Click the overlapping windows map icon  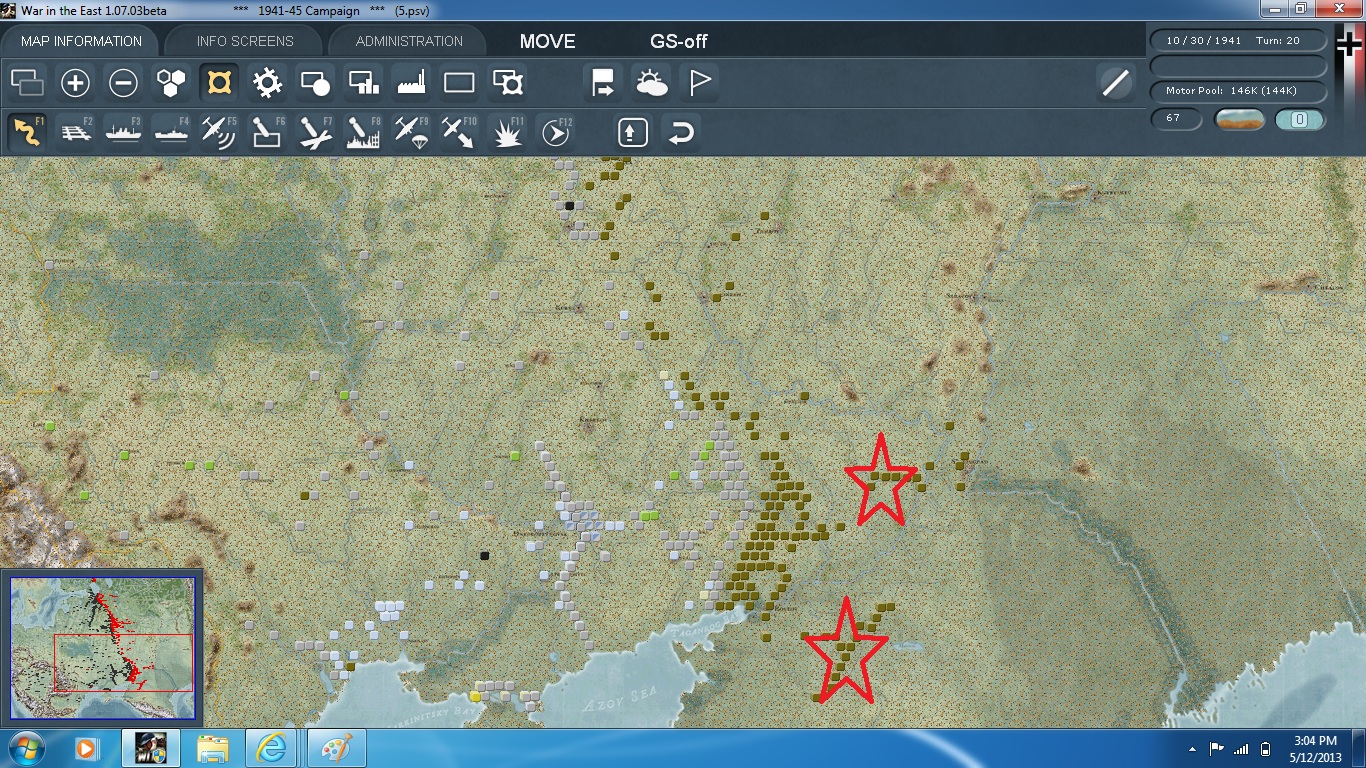click(27, 83)
